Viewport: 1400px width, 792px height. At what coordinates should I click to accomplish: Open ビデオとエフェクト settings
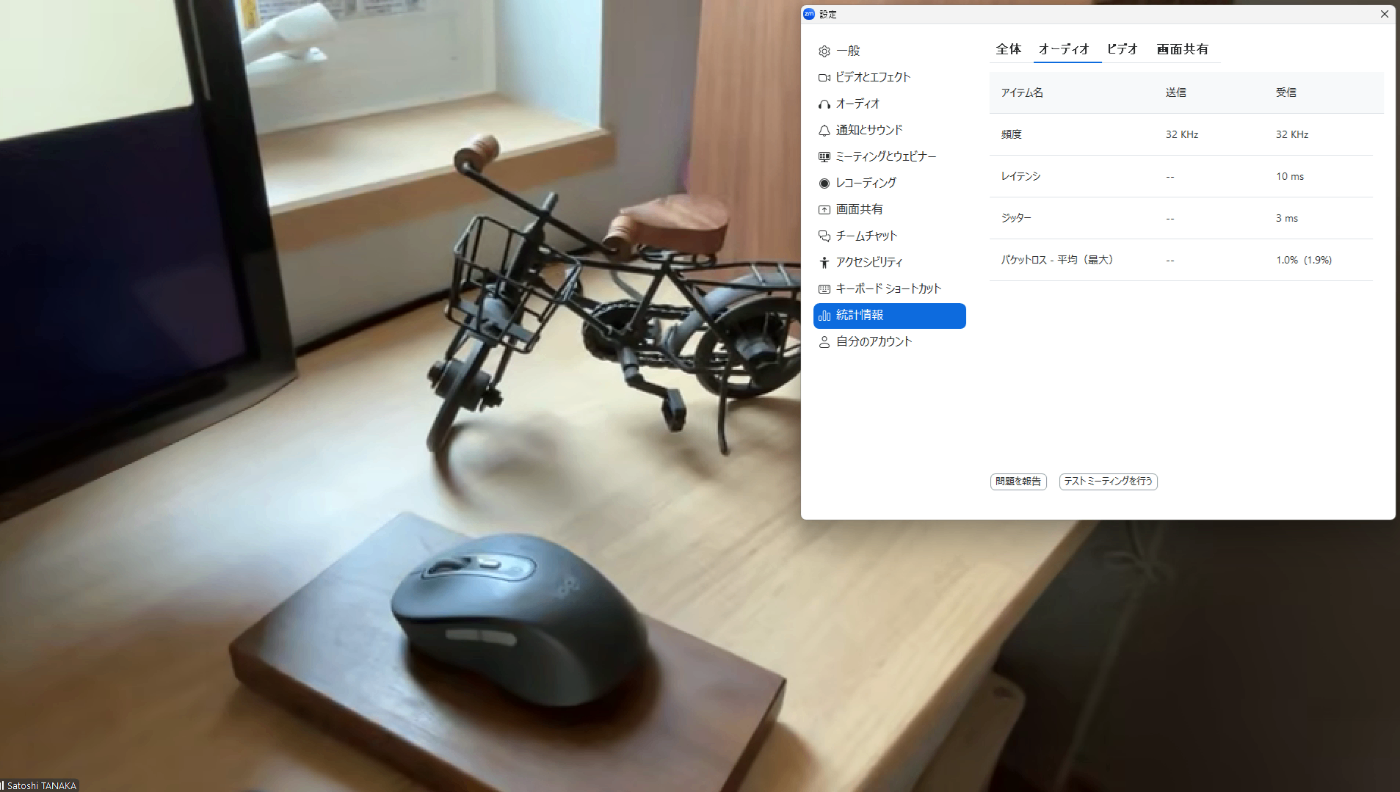pyautogui.click(x=889, y=77)
